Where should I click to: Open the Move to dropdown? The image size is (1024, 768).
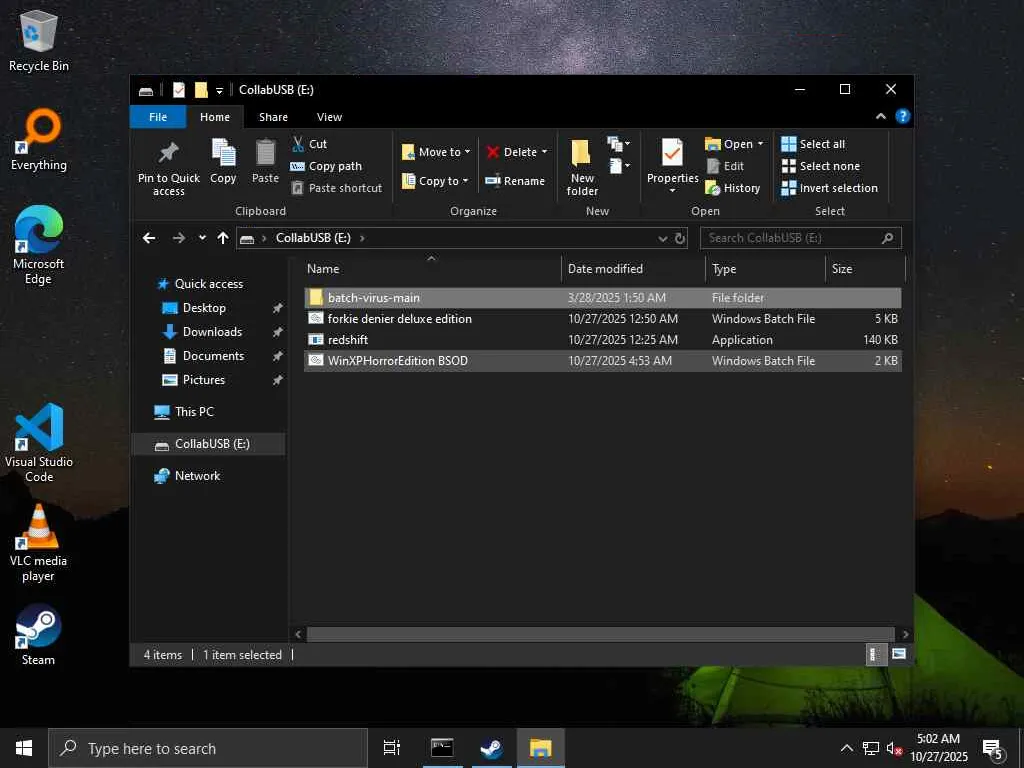point(436,152)
